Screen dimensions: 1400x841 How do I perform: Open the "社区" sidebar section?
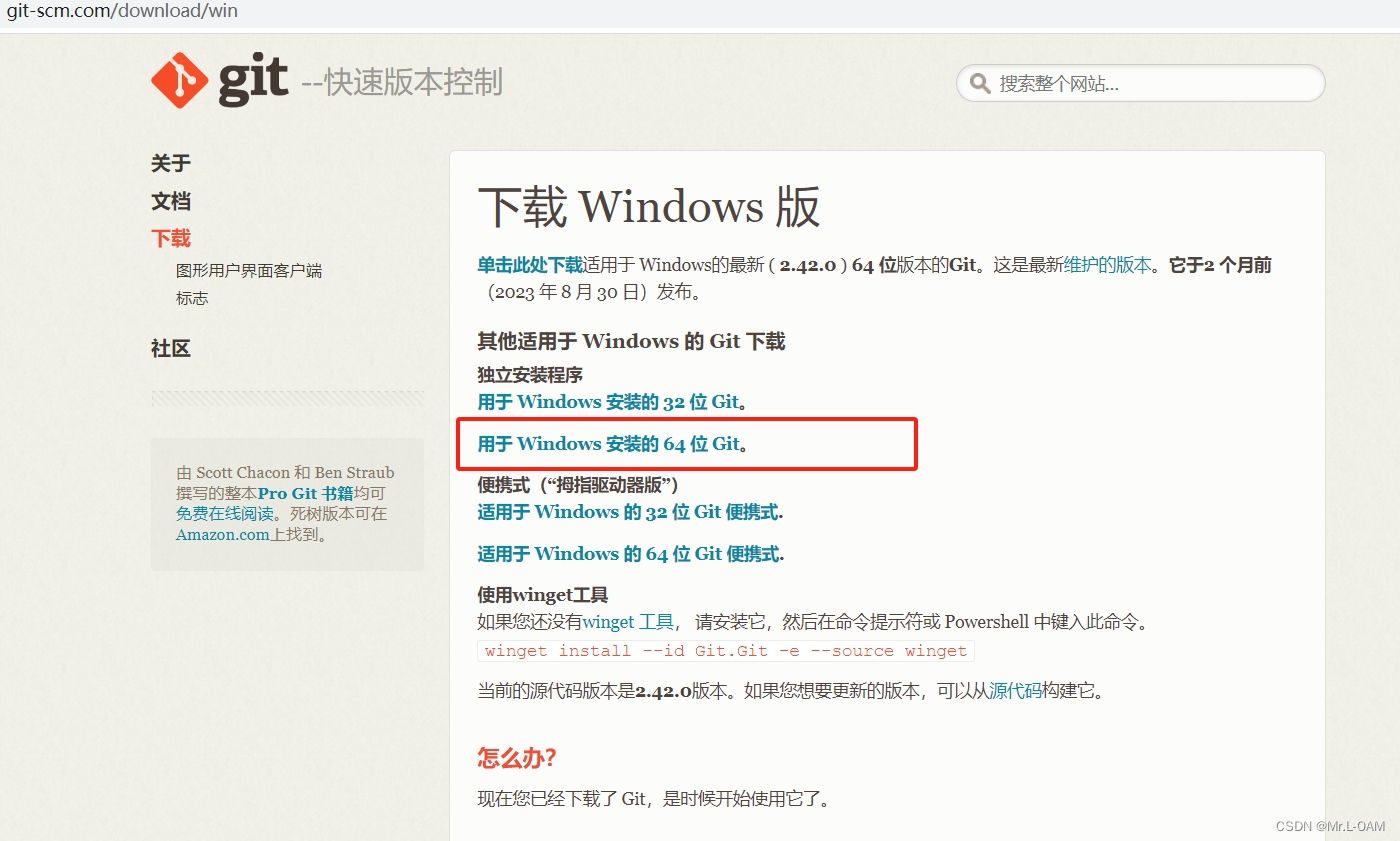(x=171, y=348)
